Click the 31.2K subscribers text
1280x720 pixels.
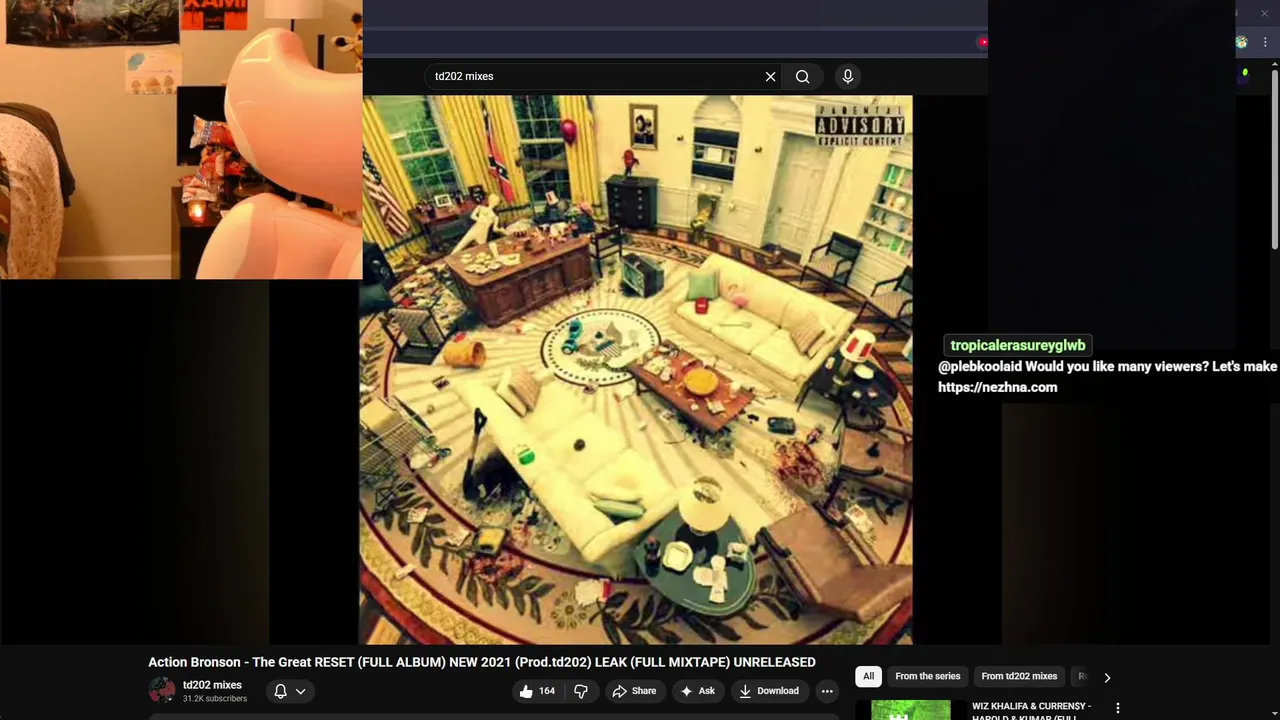tap(215, 699)
